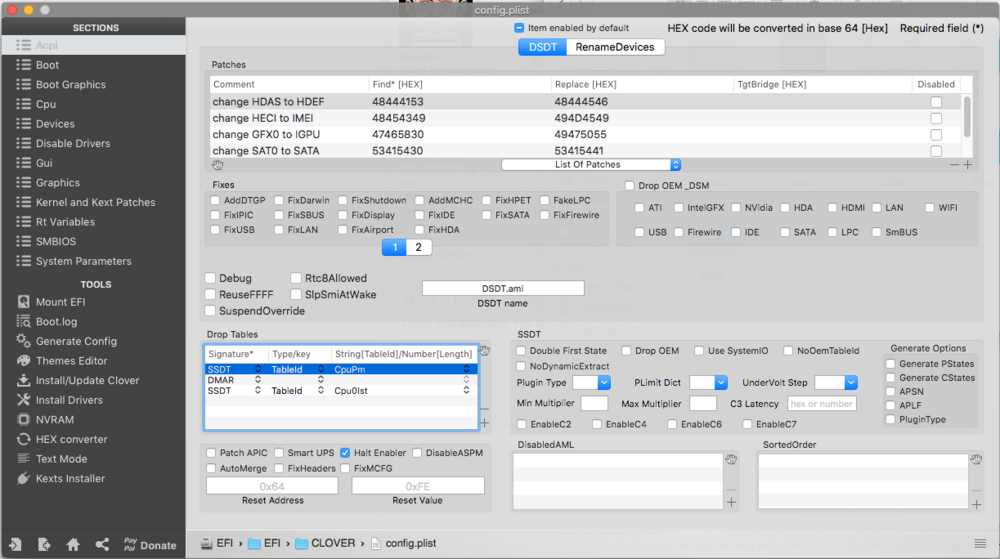This screenshot has height=559, width=1000.
Task: Uncheck the Halt Enabler checkbox
Action: click(345, 453)
